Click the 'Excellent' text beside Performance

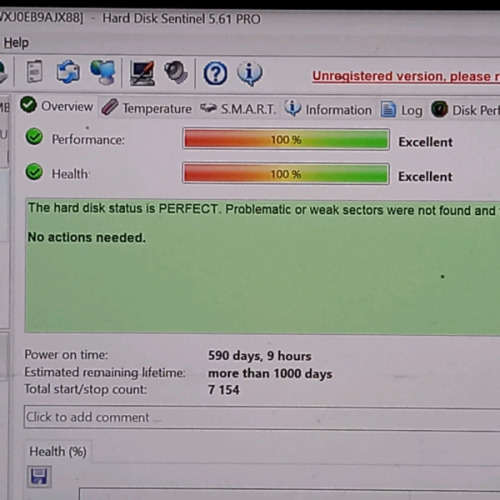[426, 142]
